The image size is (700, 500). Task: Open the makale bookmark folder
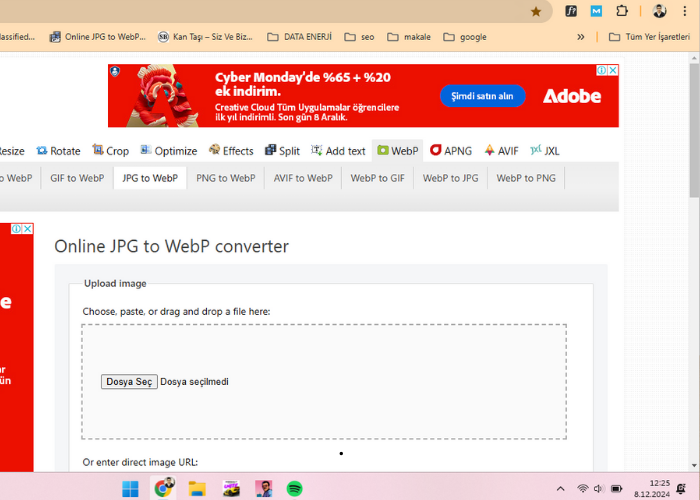point(409,37)
